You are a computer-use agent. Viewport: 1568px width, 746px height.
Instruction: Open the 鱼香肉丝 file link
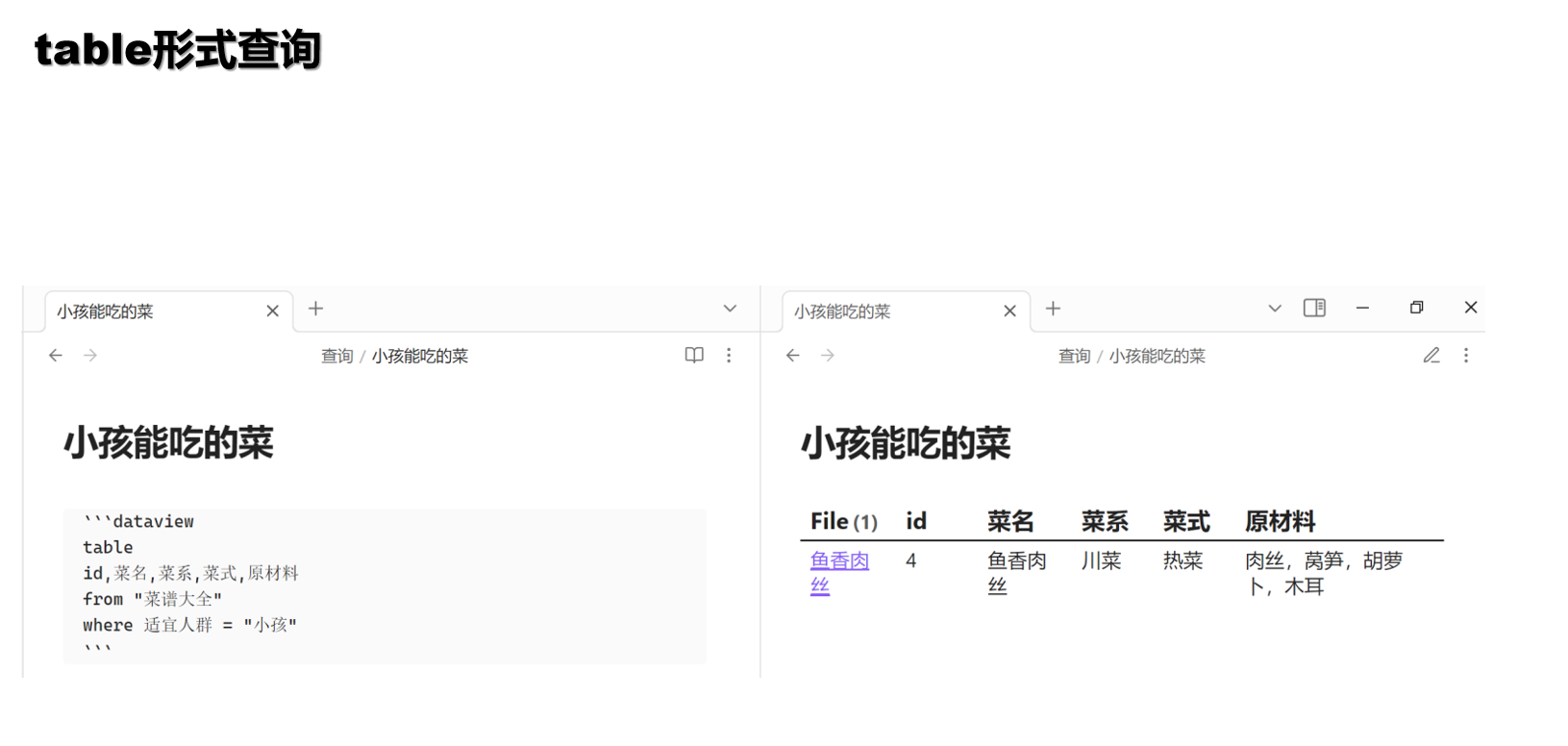[x=839, y=573]
